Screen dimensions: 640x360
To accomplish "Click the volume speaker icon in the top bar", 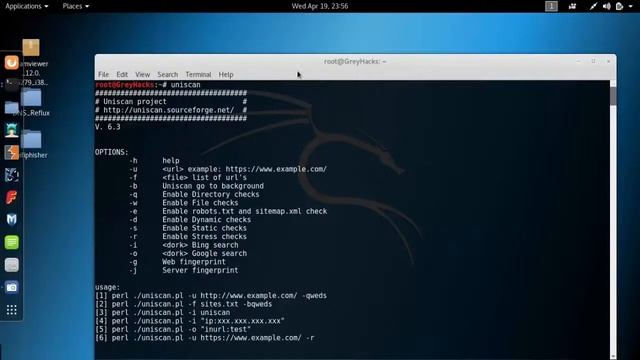I will tap(607, 6).
